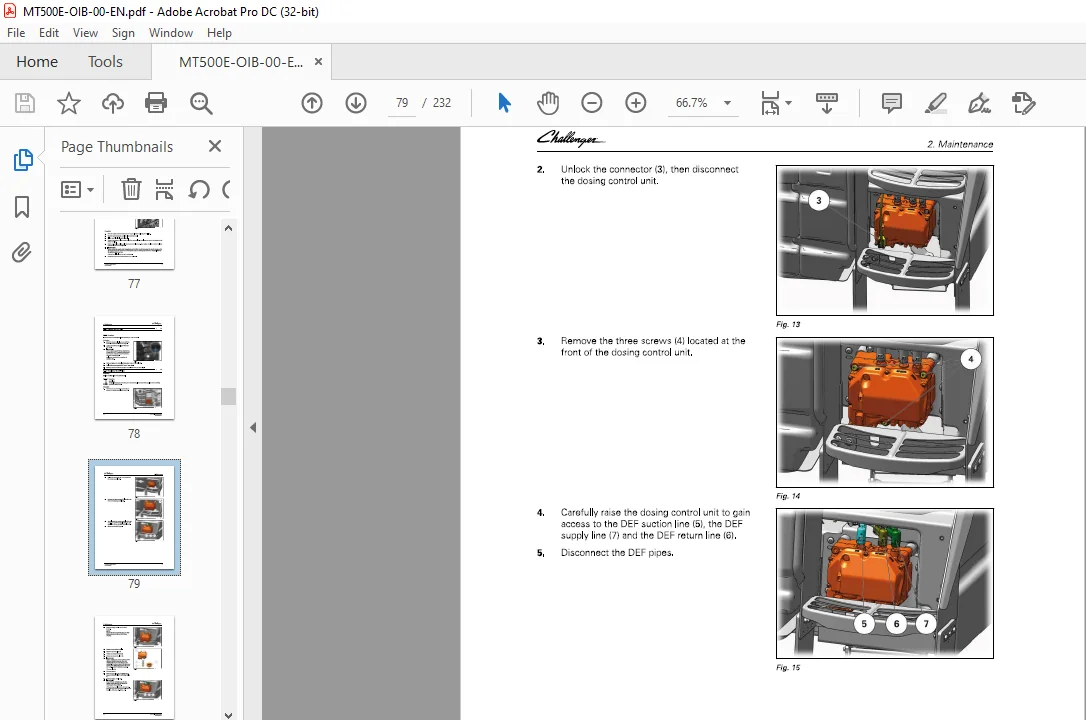1086x720 pixels.
Task: Select the MT500E-OIB-00-E... document tab
Action: 240,62
